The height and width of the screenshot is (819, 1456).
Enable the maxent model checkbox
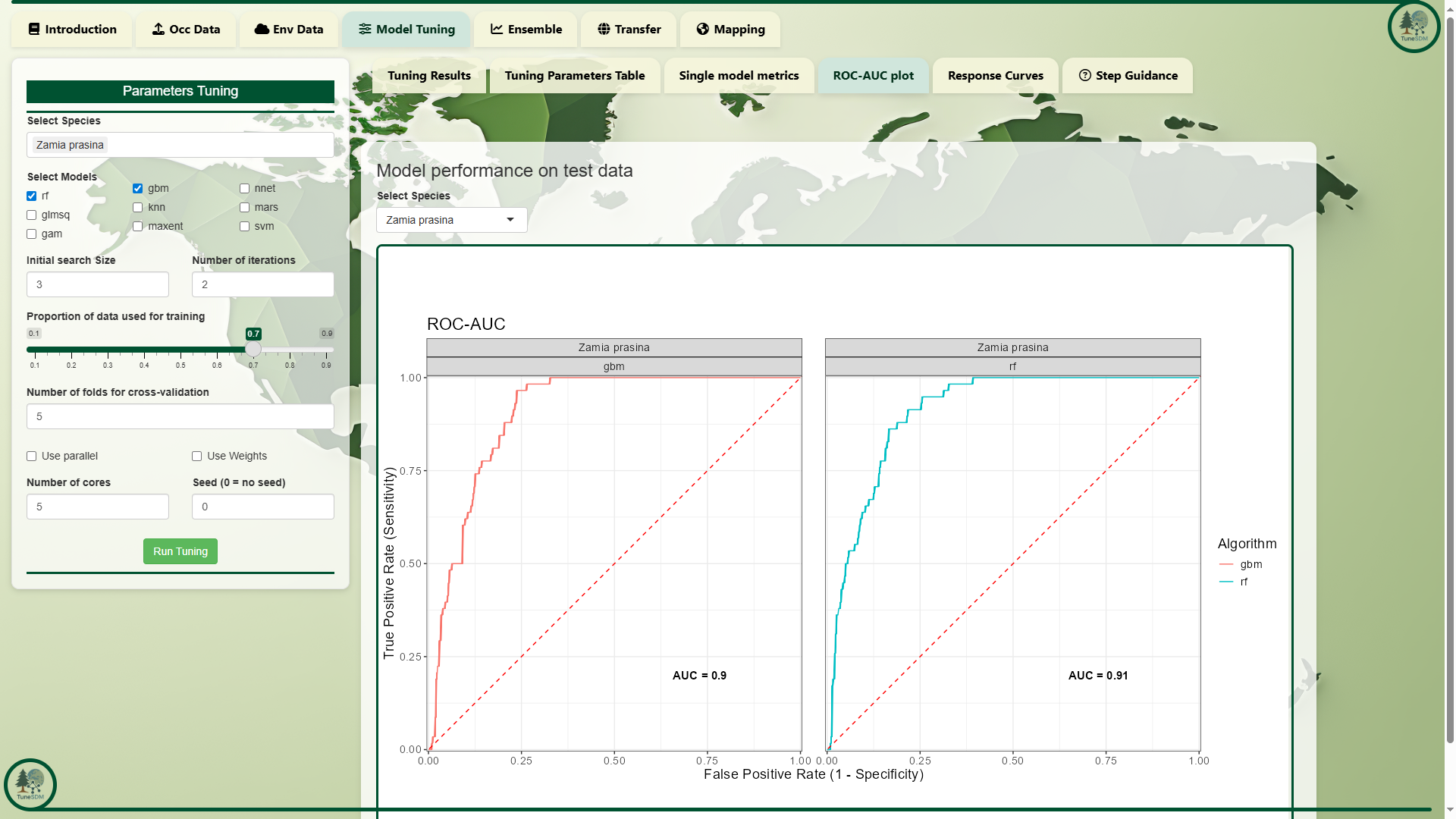click(138, 227)
